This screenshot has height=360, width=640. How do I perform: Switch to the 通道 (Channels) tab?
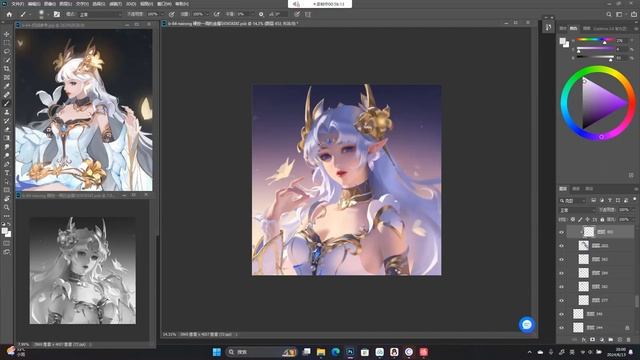[576, 189]
